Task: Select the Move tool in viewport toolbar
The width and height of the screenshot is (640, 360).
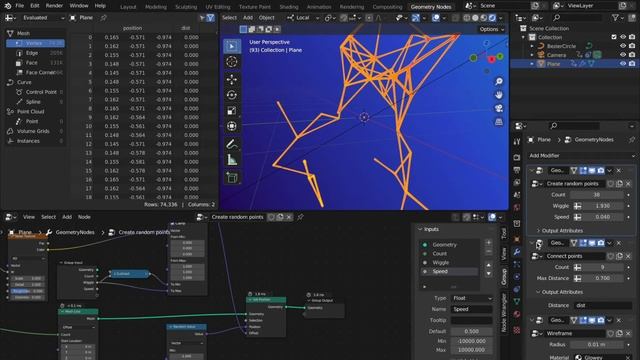Action: click(x=232, y=80)
